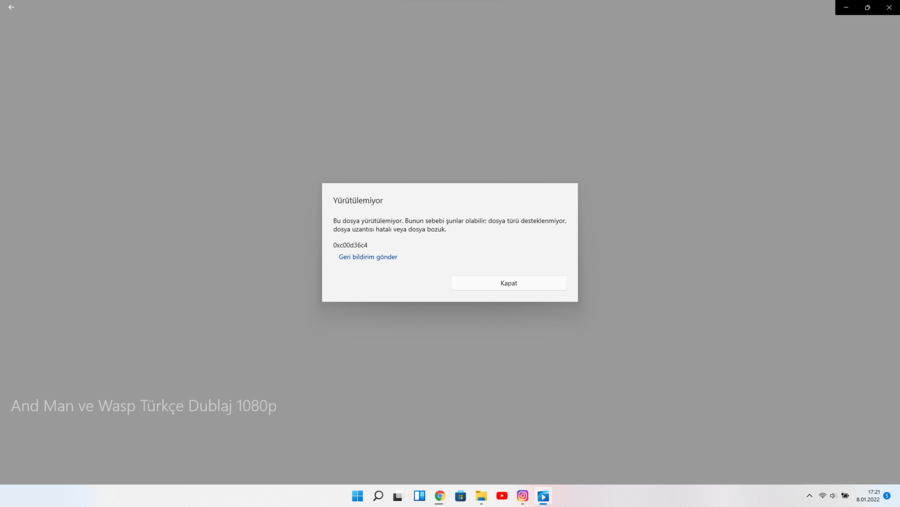Viewport: 900px width, 507px height.
Task: Open the notification count badge
Action: click(x=887, y=496)
